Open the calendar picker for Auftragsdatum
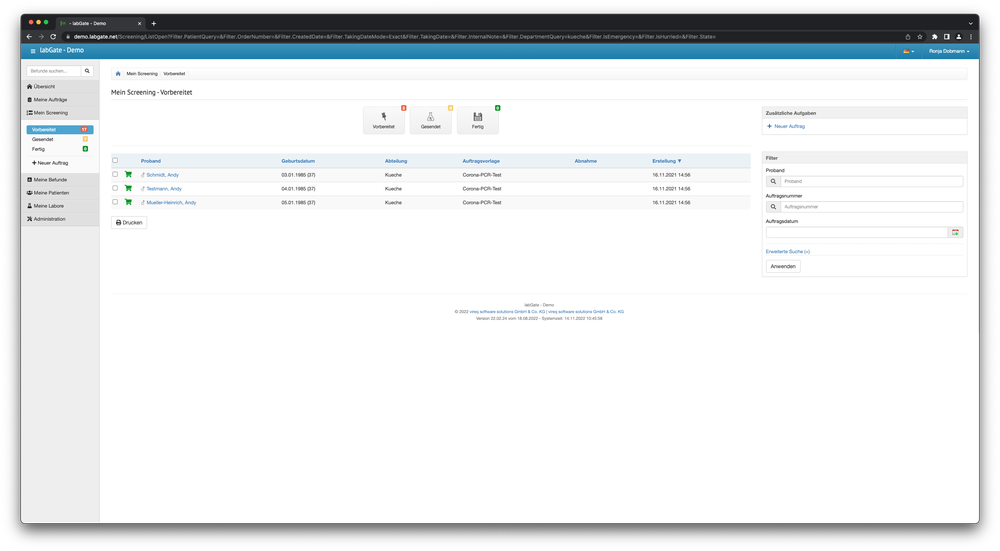 click(956, 232)
